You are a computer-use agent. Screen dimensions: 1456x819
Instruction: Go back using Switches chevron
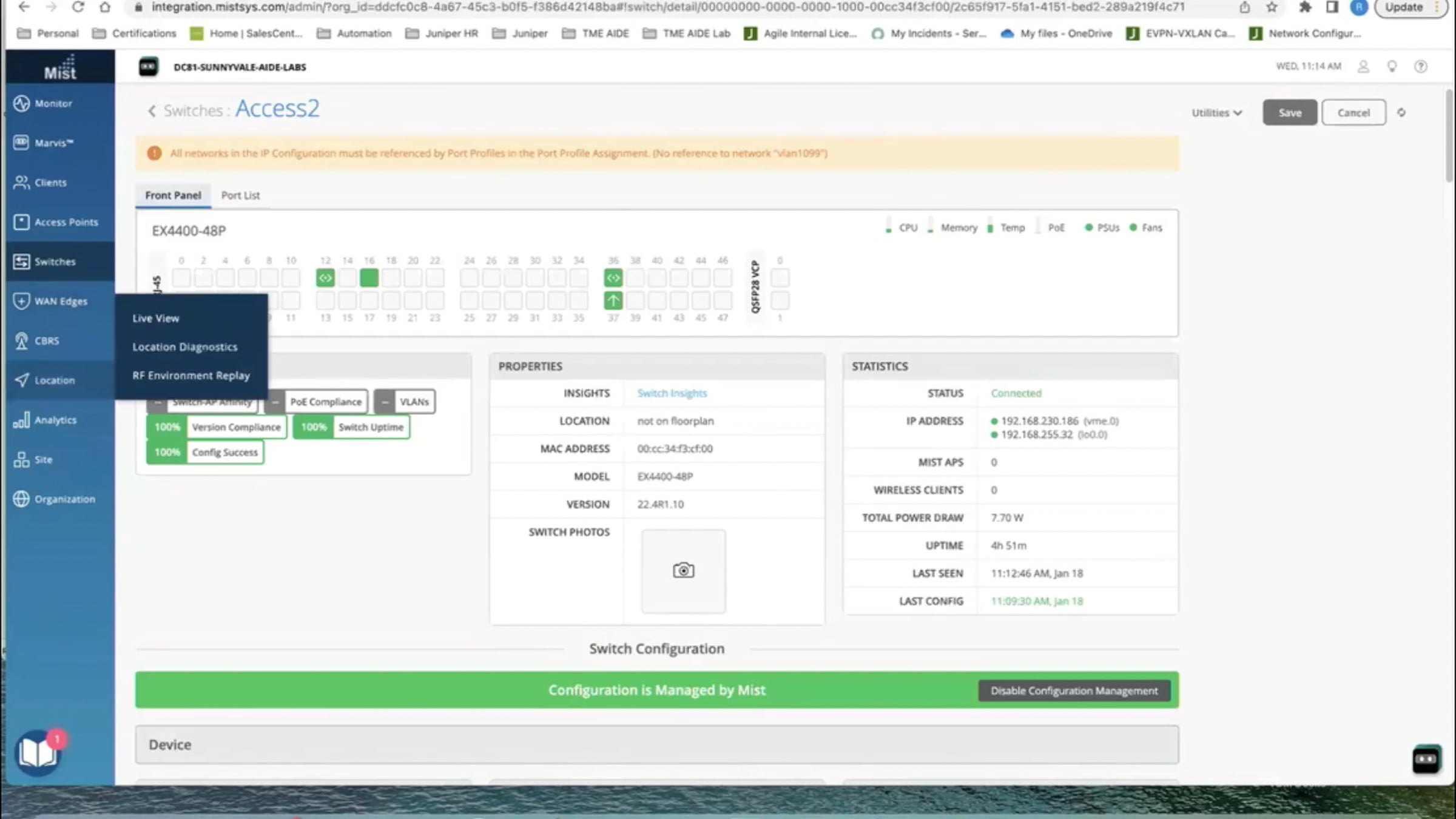152,111
